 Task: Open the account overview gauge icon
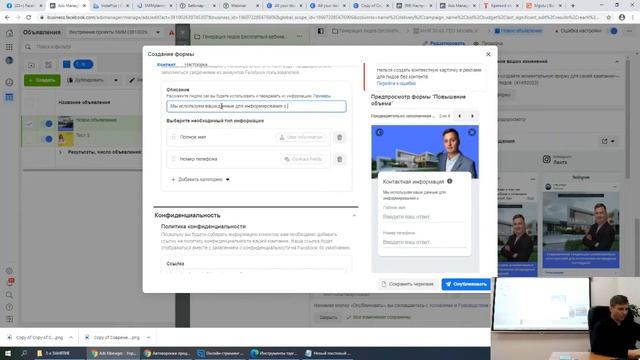9,82
